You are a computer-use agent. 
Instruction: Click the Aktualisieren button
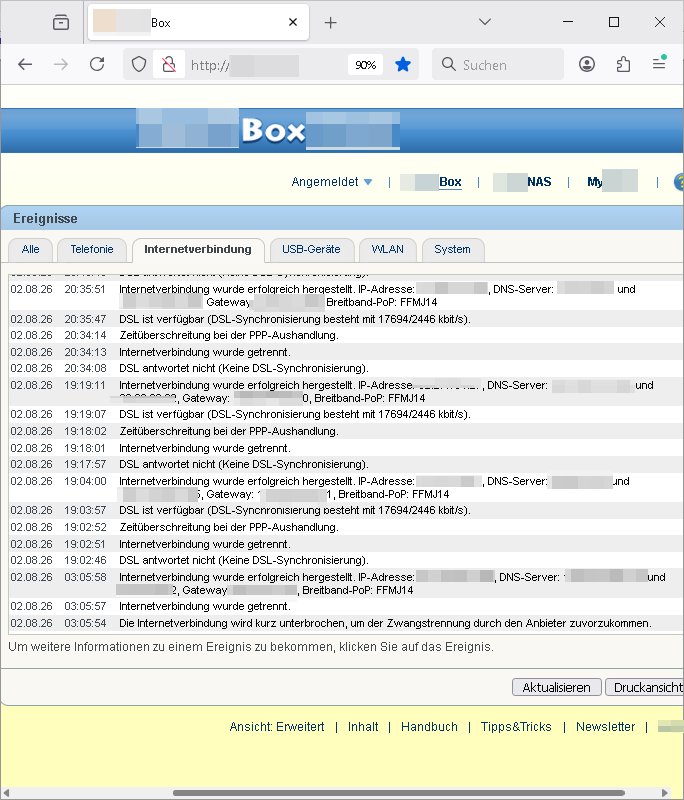[x=556, y=687]
